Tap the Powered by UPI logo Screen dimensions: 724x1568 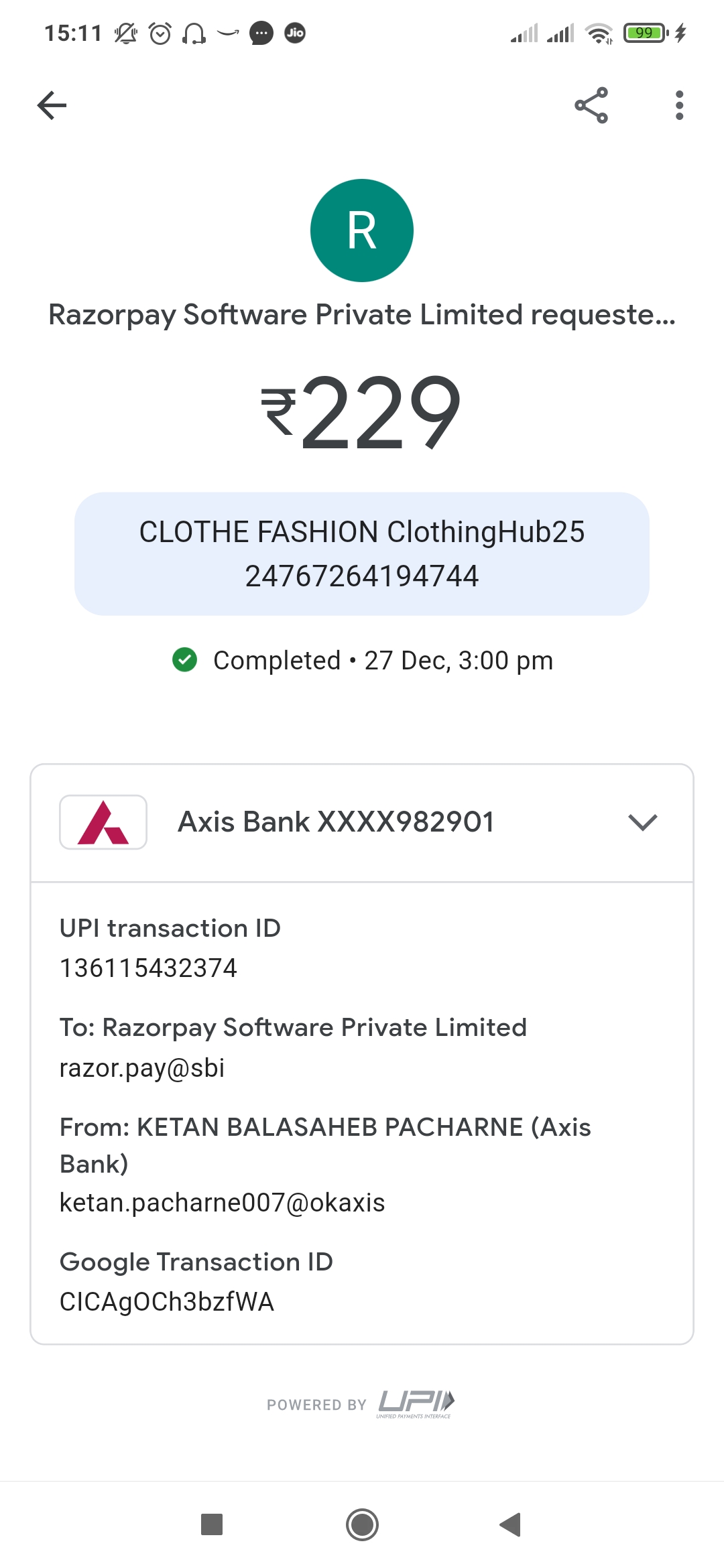pyautogui.click(x=416, y=1403)
